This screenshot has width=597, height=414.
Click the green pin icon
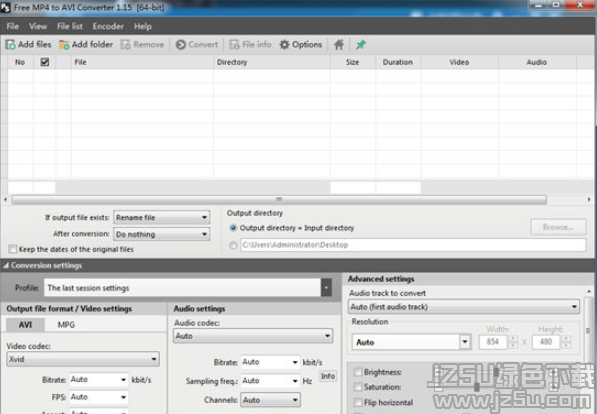pos(361,45)
